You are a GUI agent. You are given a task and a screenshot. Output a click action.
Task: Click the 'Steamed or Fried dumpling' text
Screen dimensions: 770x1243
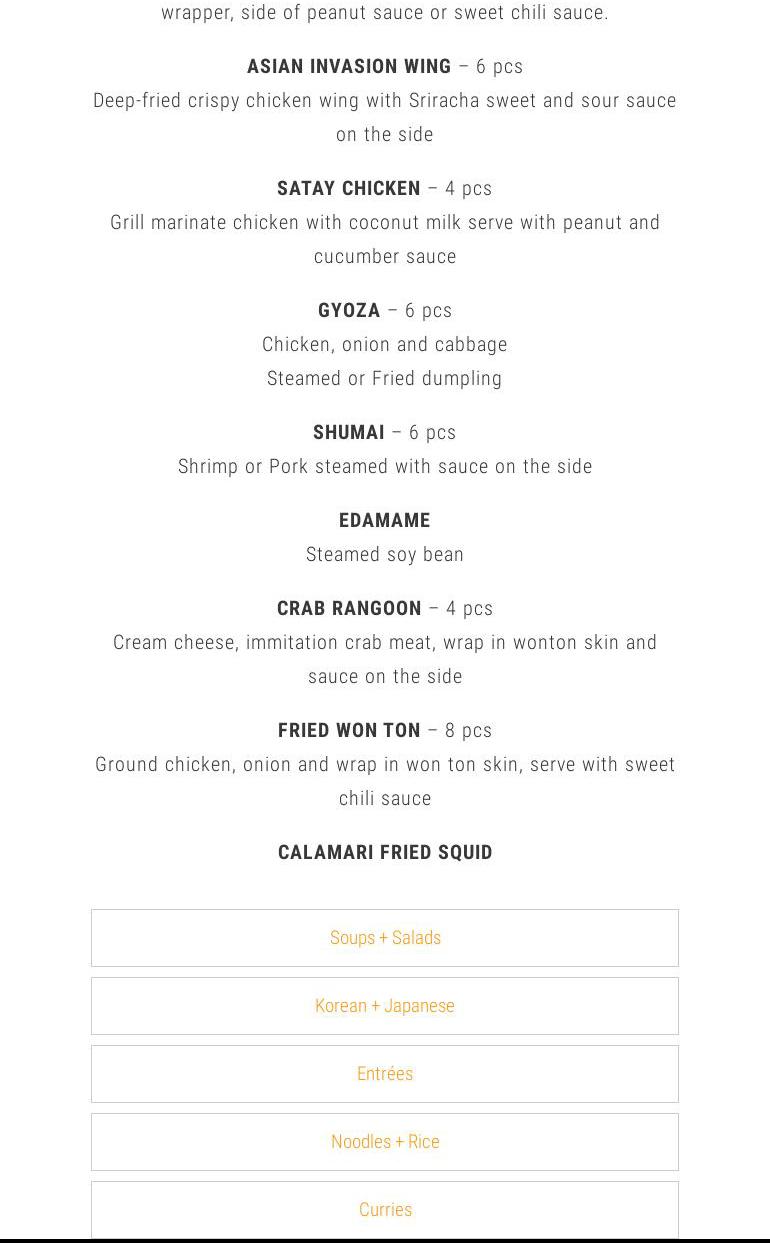tap(385, 379)
